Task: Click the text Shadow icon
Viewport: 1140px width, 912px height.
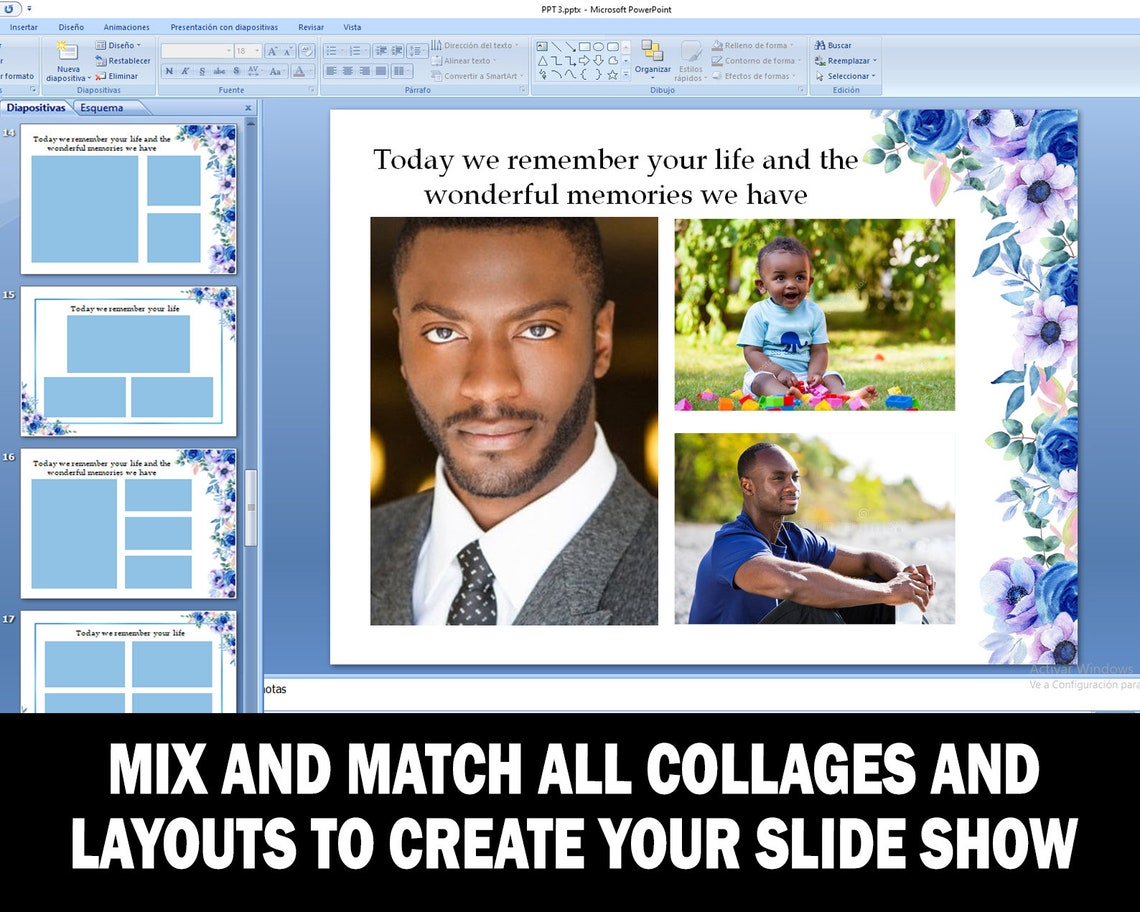Action: [237, 70]
